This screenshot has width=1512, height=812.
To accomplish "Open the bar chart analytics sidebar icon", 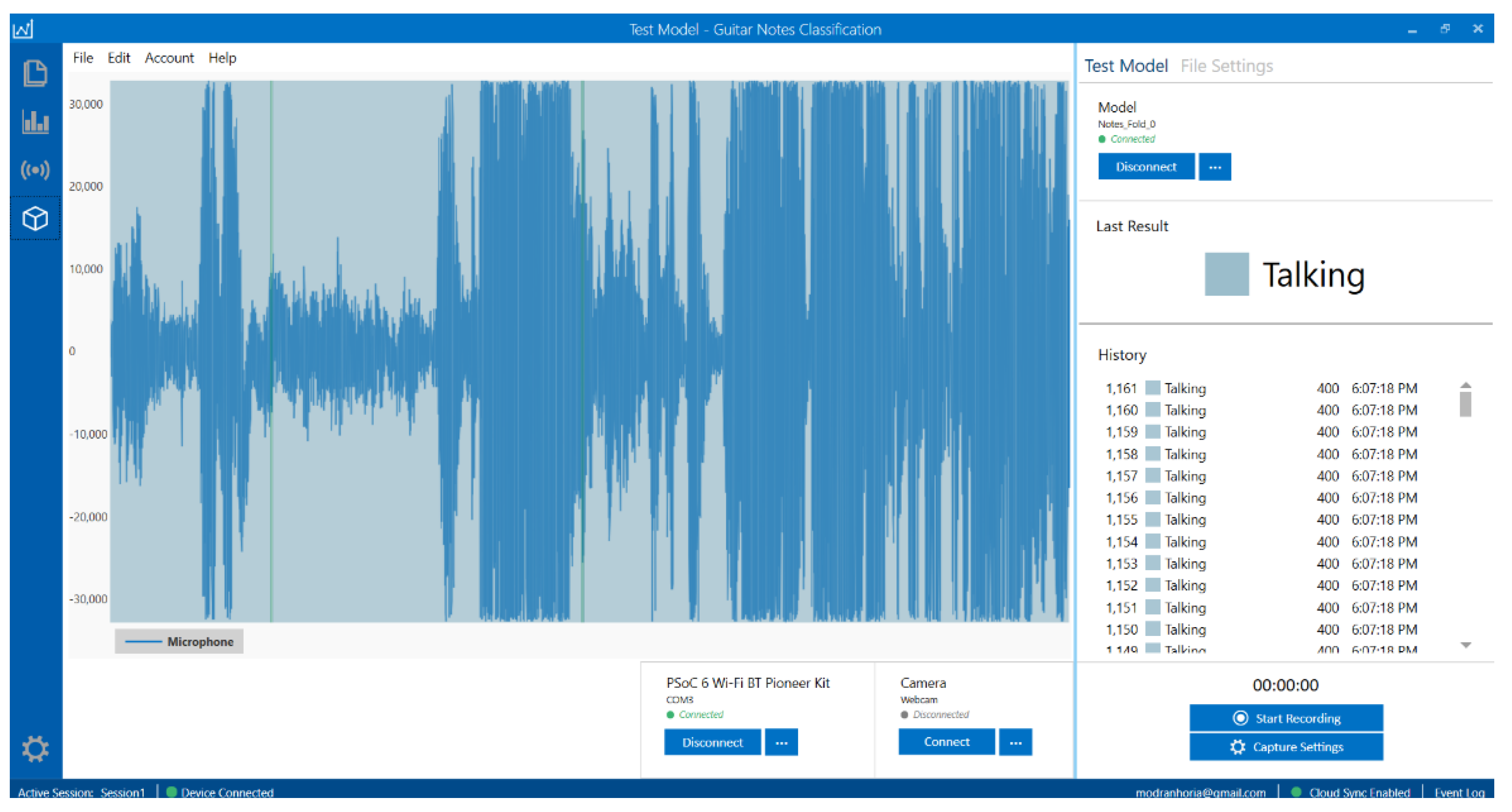I will point(35,122).
